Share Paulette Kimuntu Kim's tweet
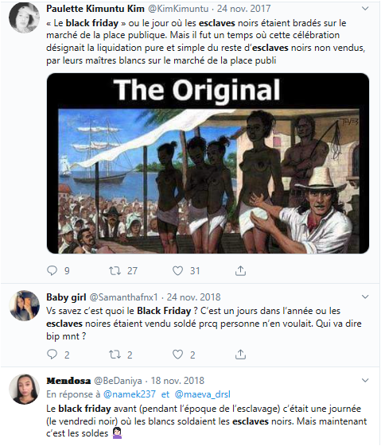Image resolution: width=381 pixels, height=446 pixels. click(x=240, y=270)
